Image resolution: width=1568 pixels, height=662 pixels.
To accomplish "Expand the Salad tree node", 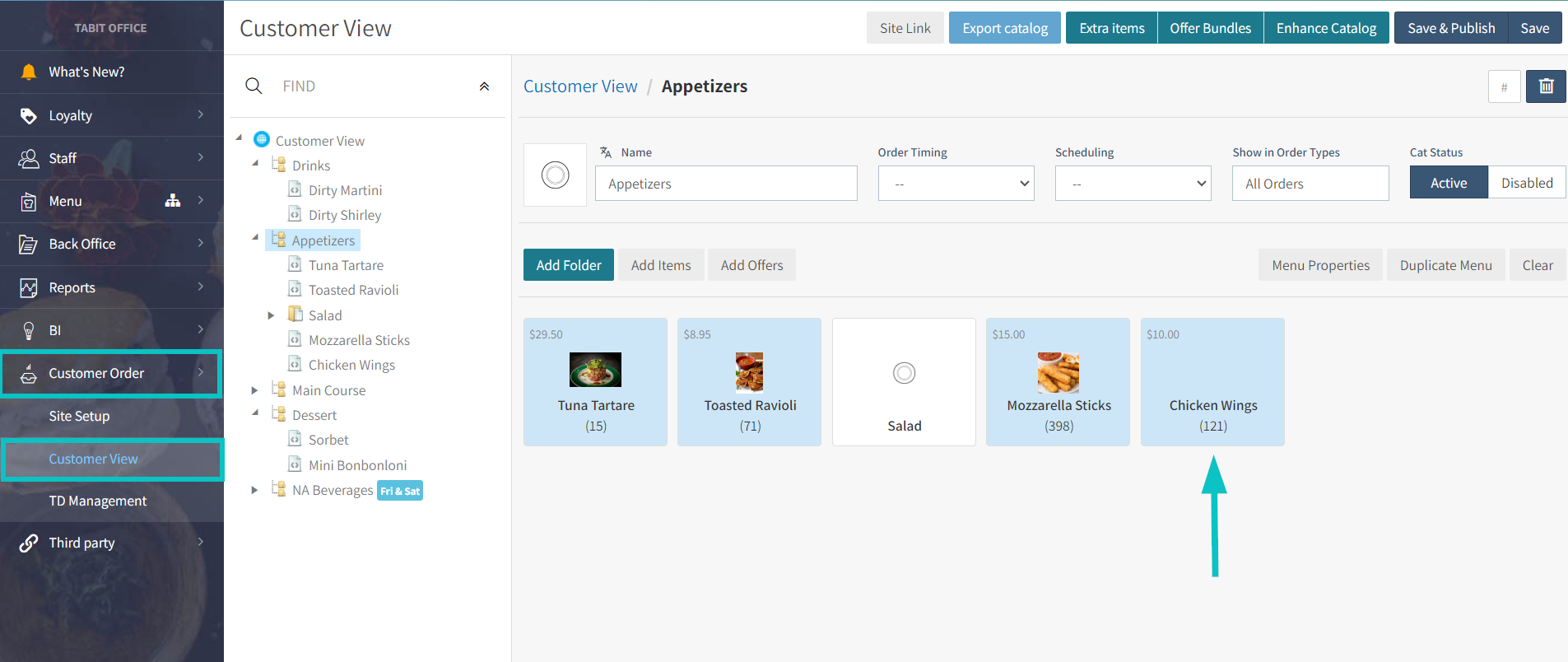I will coord(271,315).
